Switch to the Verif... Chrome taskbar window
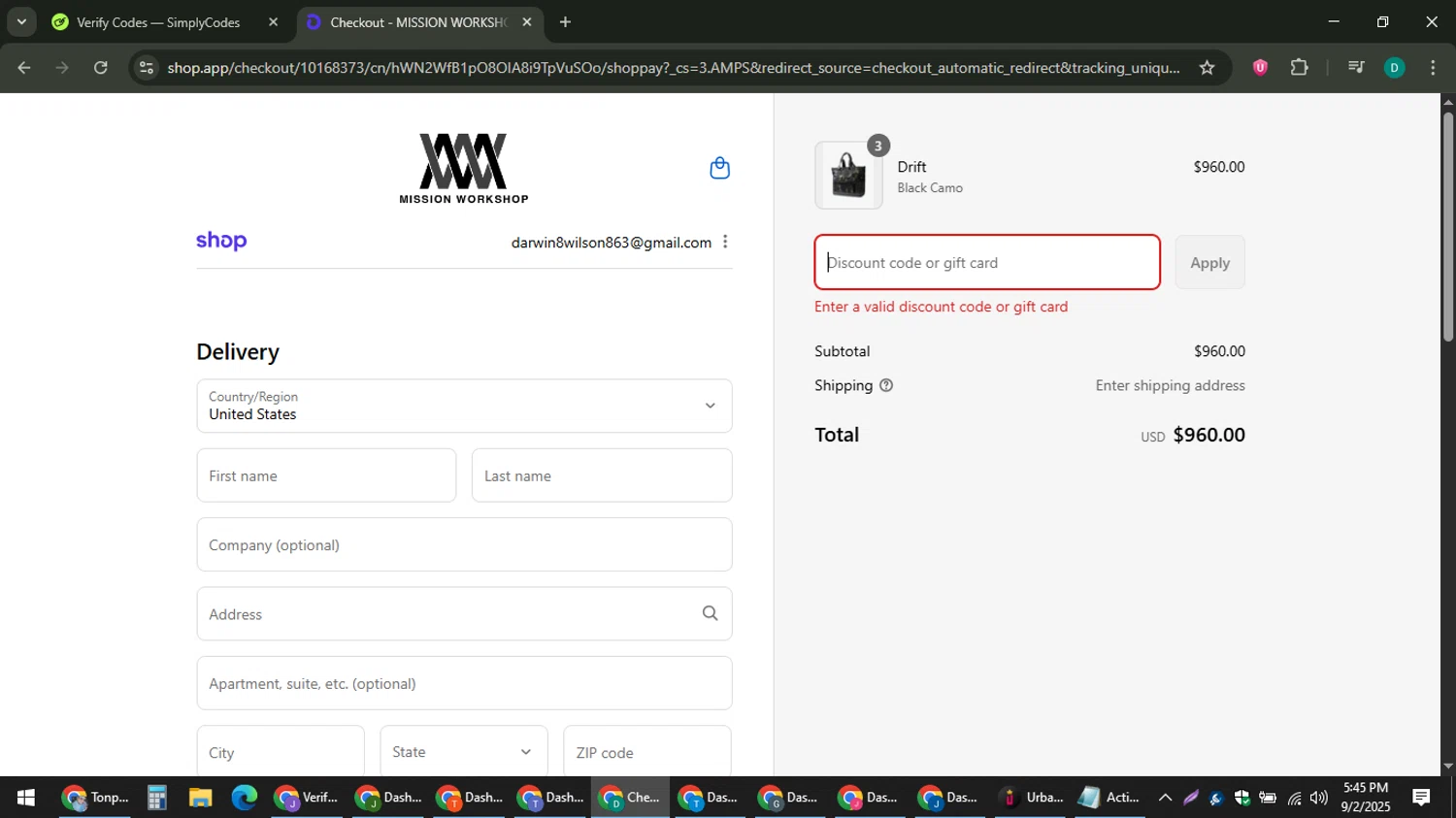 (x=306, y=798)
